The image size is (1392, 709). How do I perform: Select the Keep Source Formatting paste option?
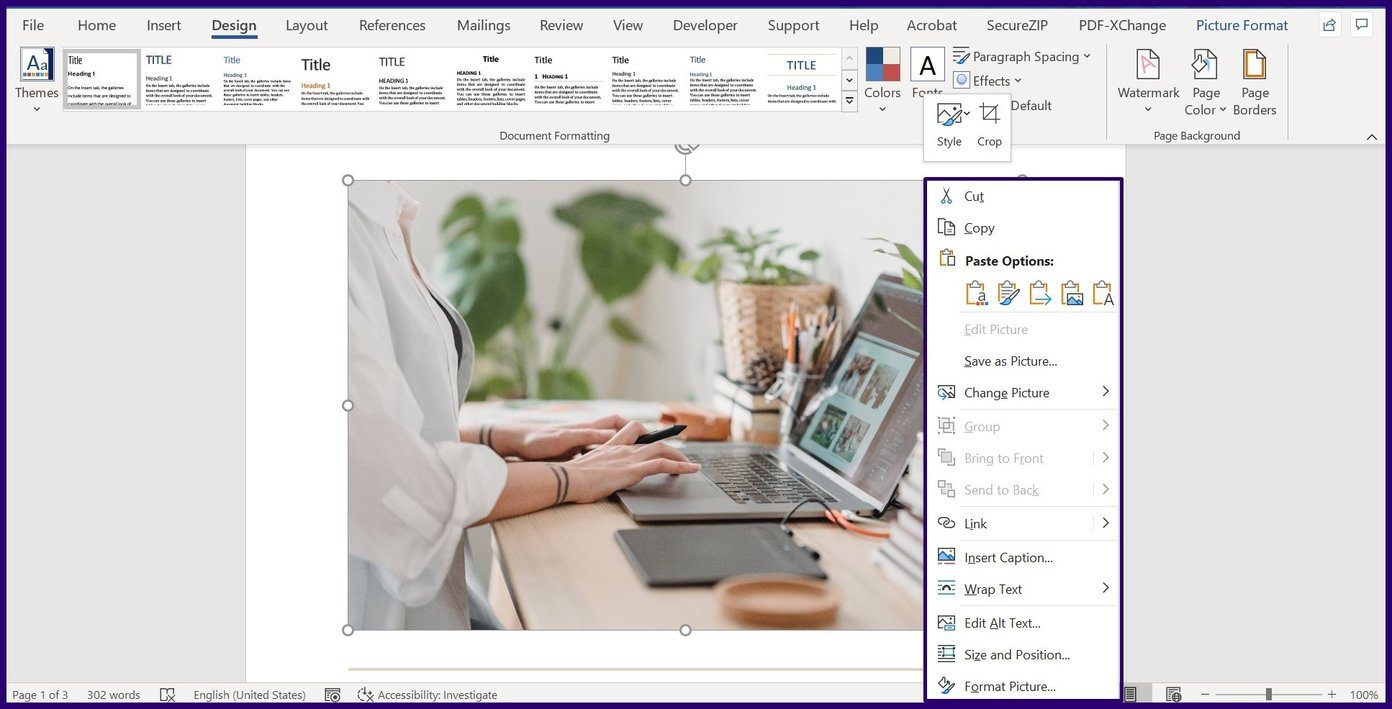pyautogui.click(x=976, y=292)
